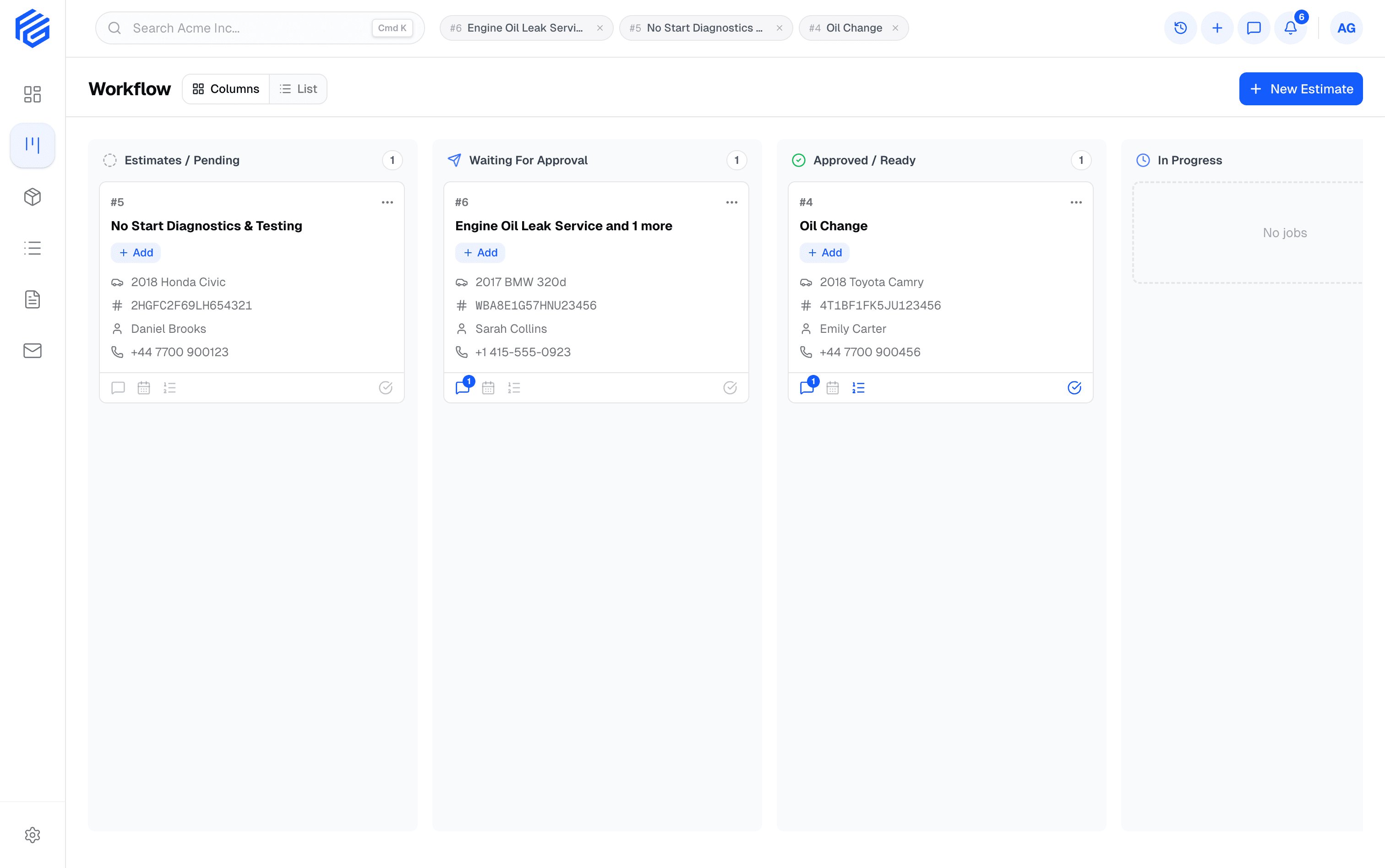Open the Workflow board icon in sidebar
The image size is (1385, 868).
click(x=32, y=145)
